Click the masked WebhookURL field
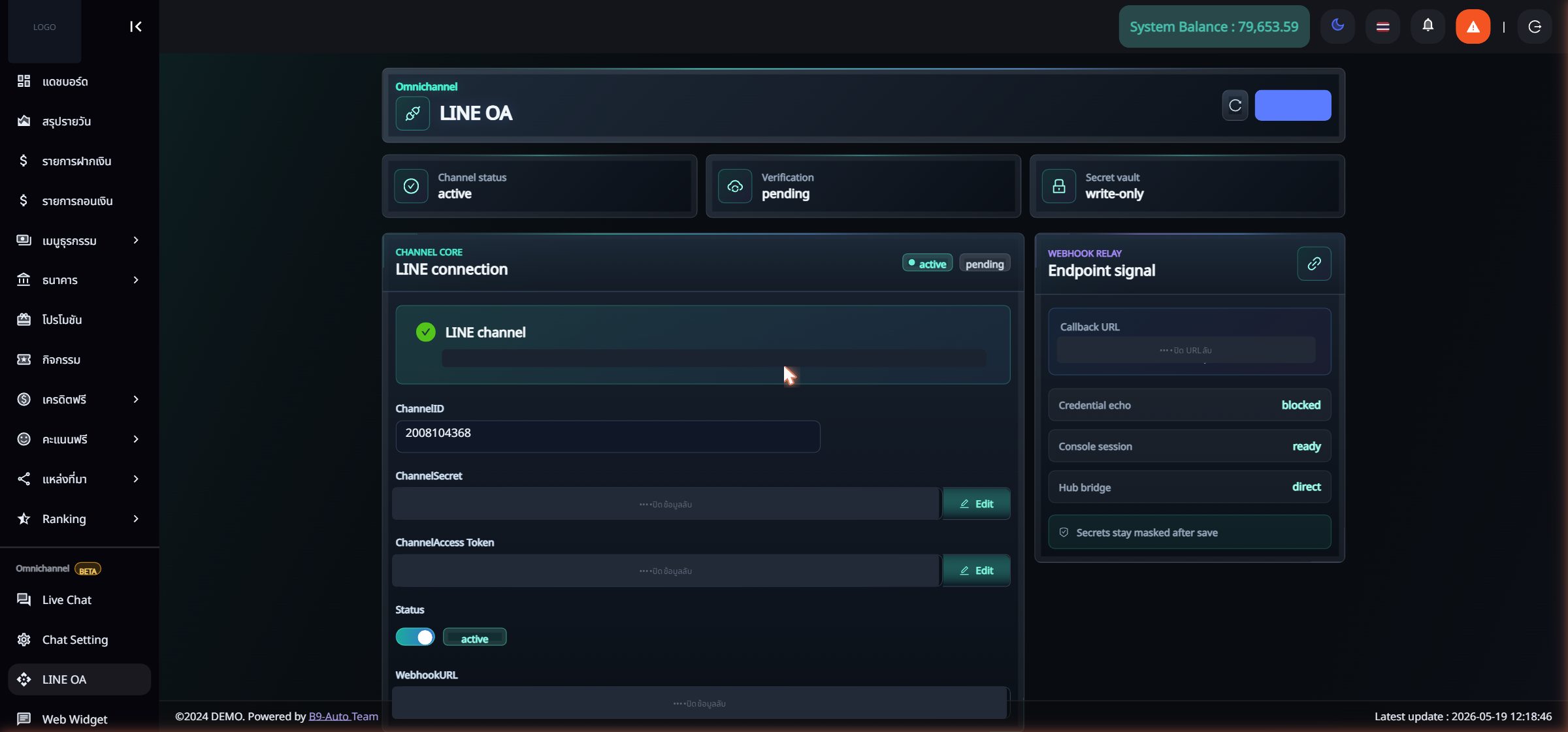Viewport: 1568px width, 732px height. point(700,703)
